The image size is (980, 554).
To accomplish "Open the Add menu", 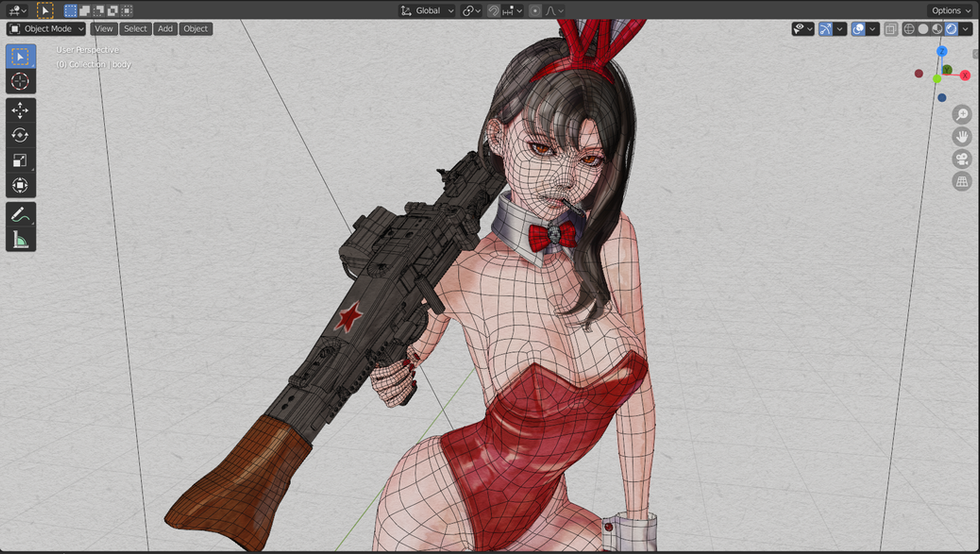I will pyautogui.click(x=165, y=29).
